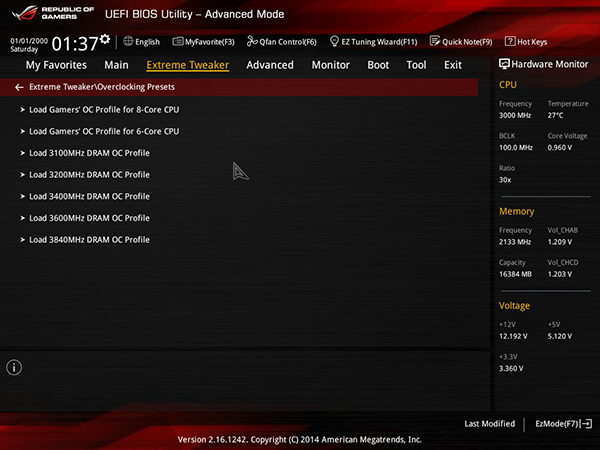Click +3.3V reading 3.360 V
This screenshot has height=450, width=600.
pos(511,368)
